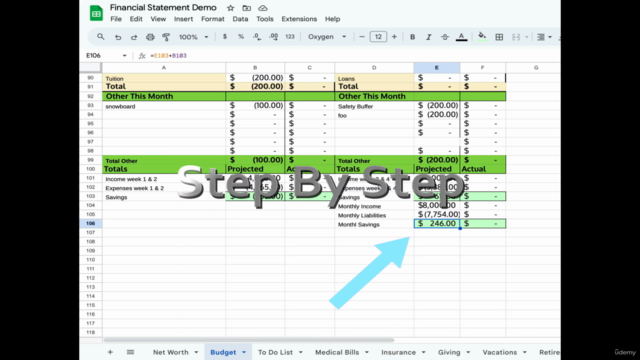The image size is (640, 360).
Task: Expand merge cells options arrow
Action: (527, 37)
